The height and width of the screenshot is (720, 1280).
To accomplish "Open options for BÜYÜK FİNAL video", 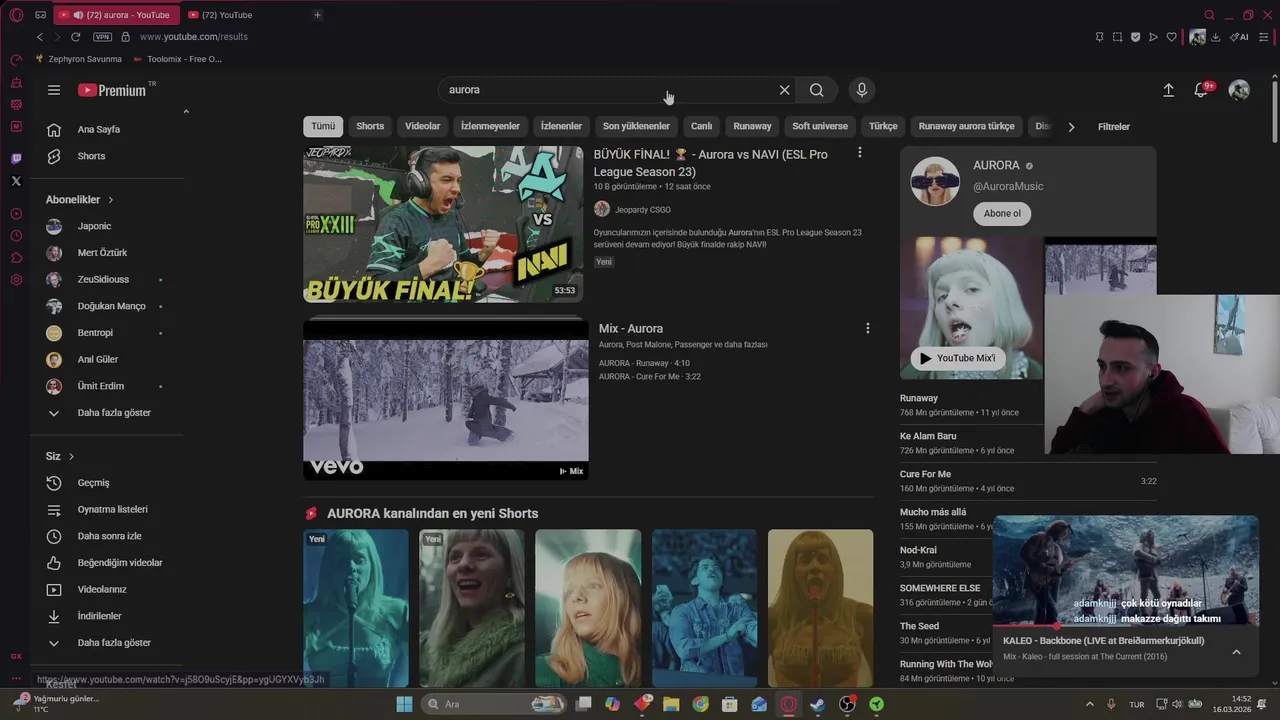I will 859,153.
